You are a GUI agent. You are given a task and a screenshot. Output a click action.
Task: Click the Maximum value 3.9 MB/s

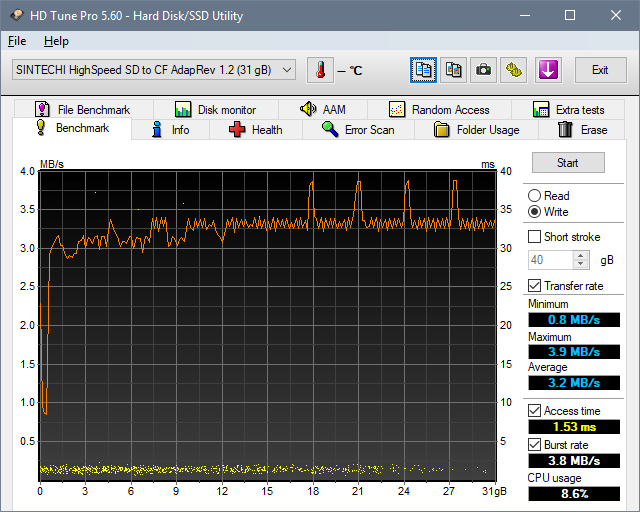click(x=574, y=352)
